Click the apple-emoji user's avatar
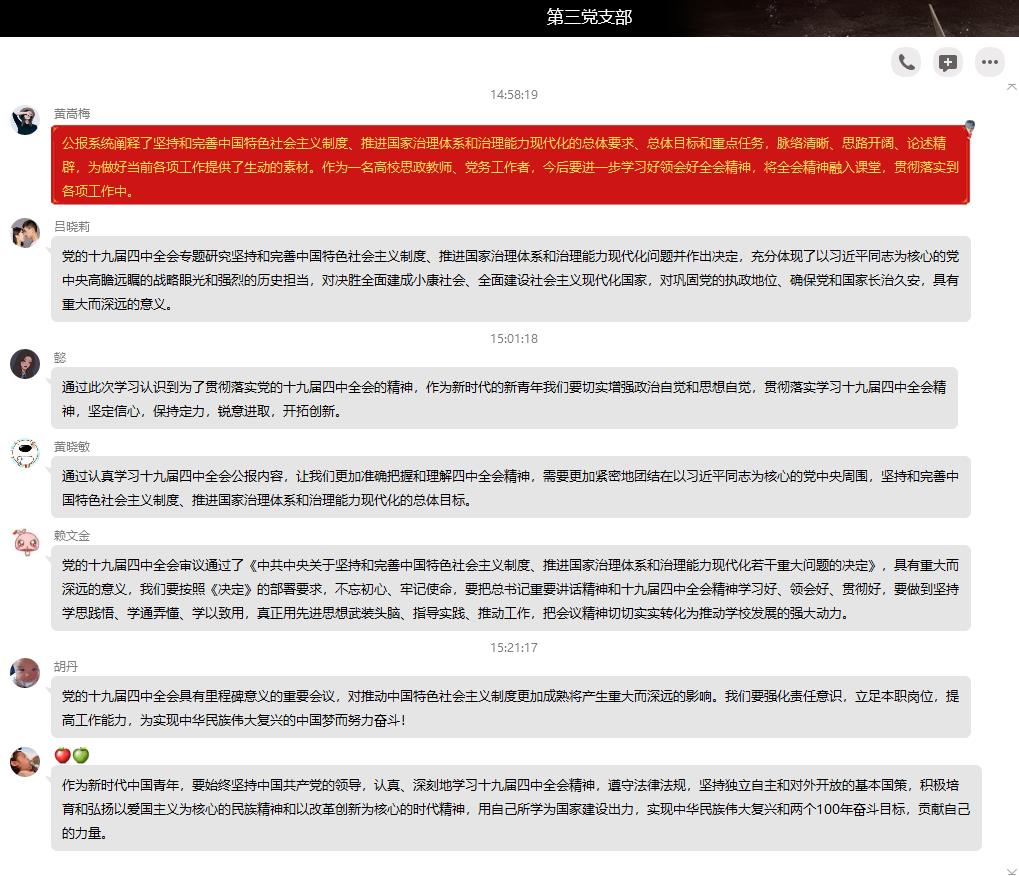Image resolution: width=1019 pixels, height=876 pixels. click(x=25, y=761)
